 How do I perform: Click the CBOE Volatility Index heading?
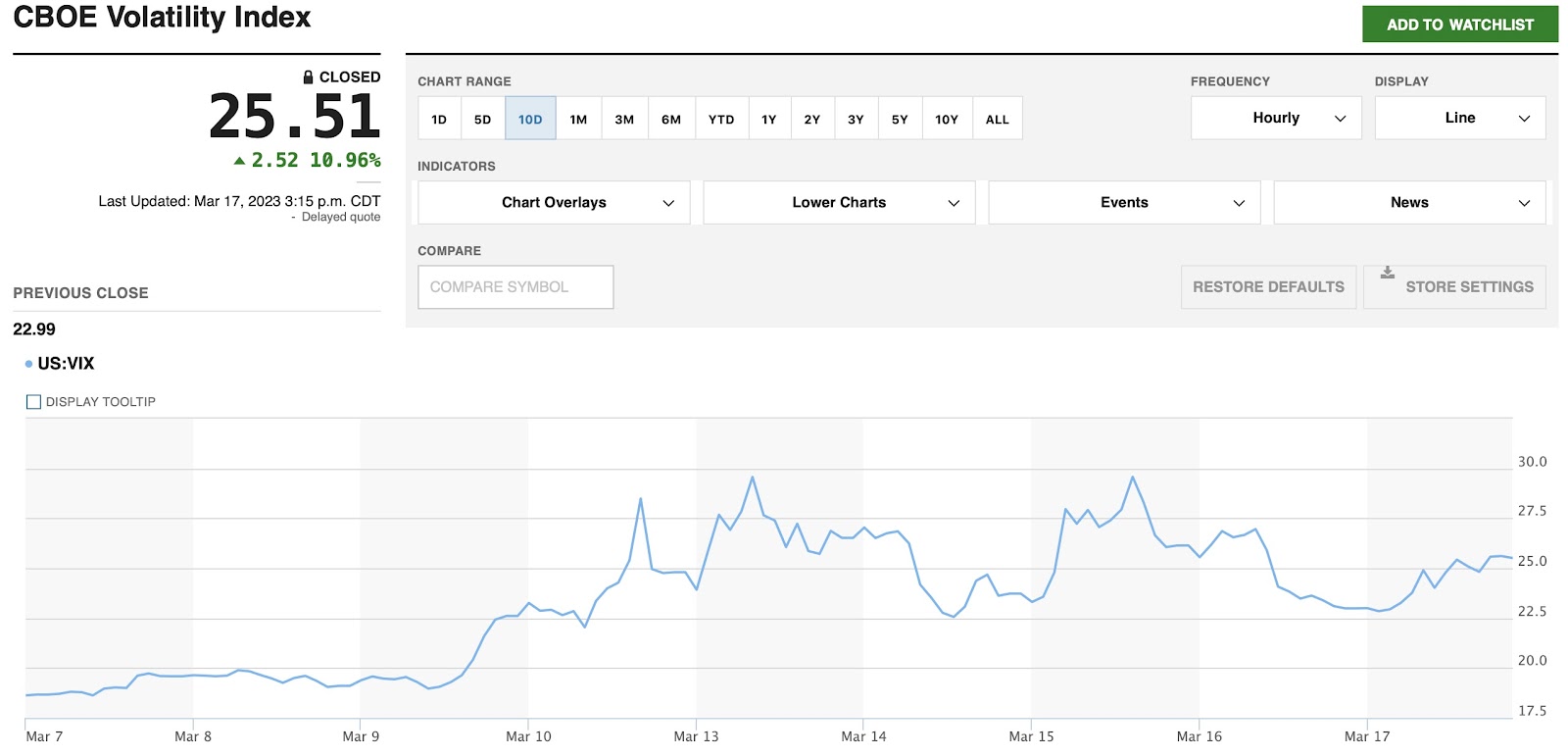(162, 18)
